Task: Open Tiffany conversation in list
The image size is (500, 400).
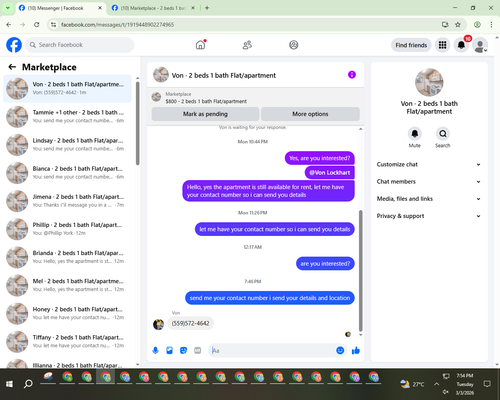Action: (x=67, y=342)
